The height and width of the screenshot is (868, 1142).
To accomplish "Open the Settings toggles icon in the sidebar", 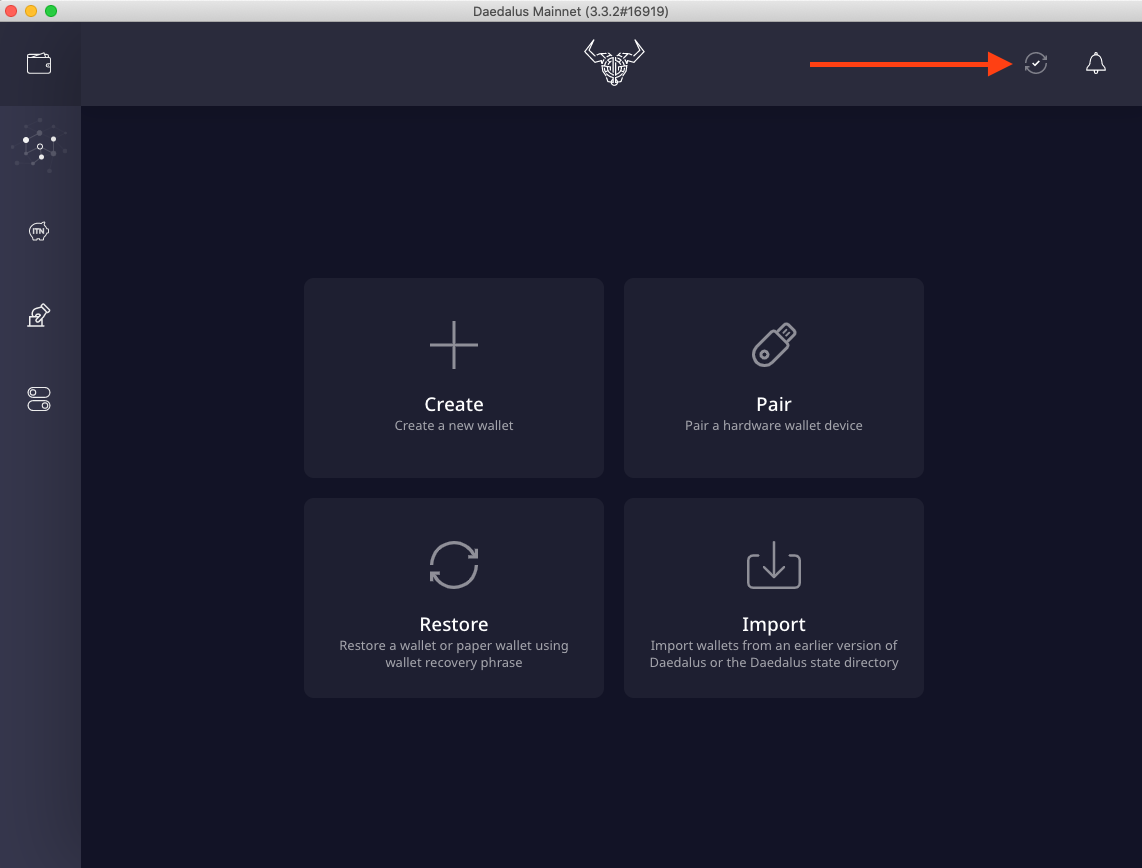I will 39,399.
